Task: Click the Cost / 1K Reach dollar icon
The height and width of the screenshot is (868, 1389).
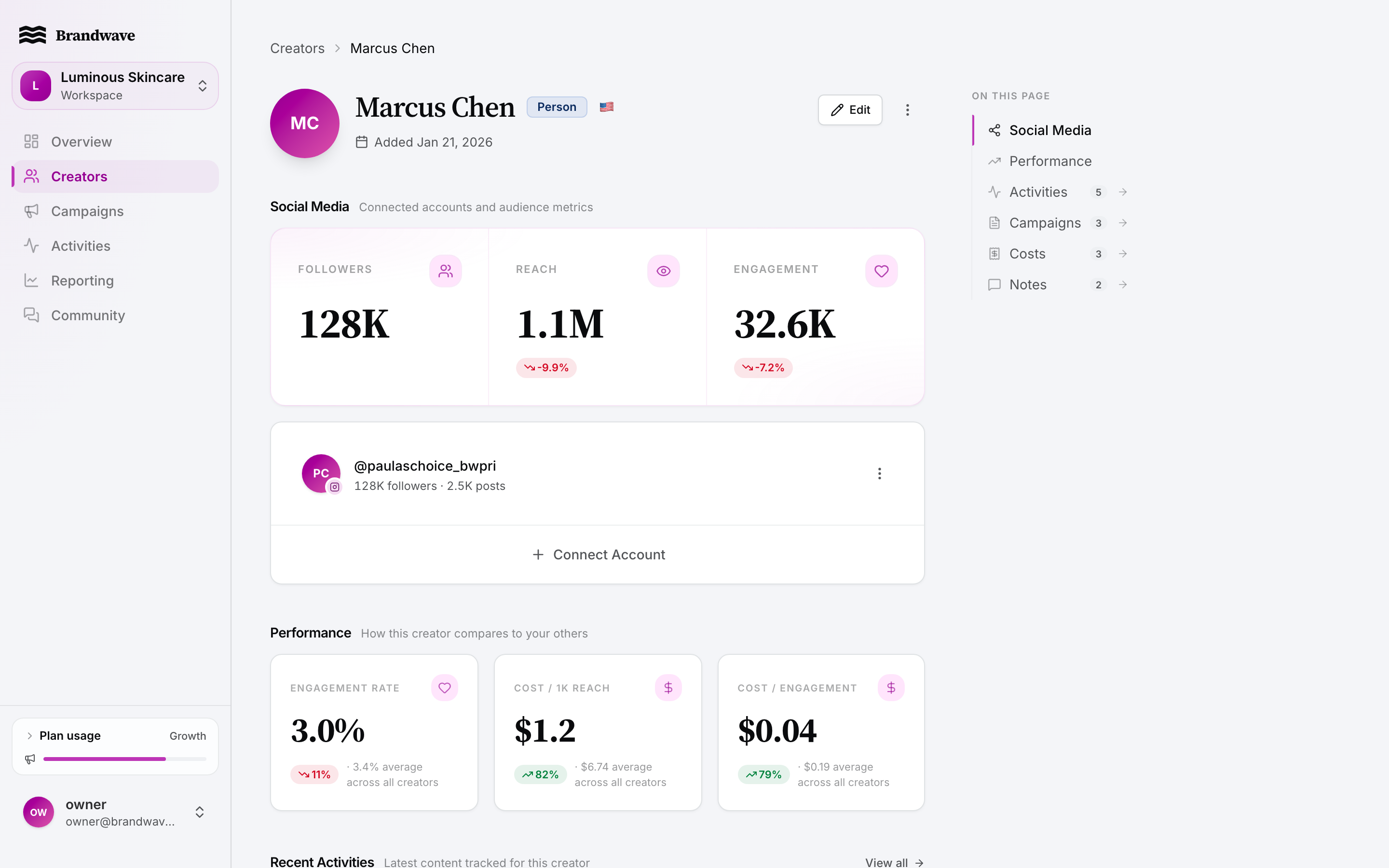Action: click(668, 688)
